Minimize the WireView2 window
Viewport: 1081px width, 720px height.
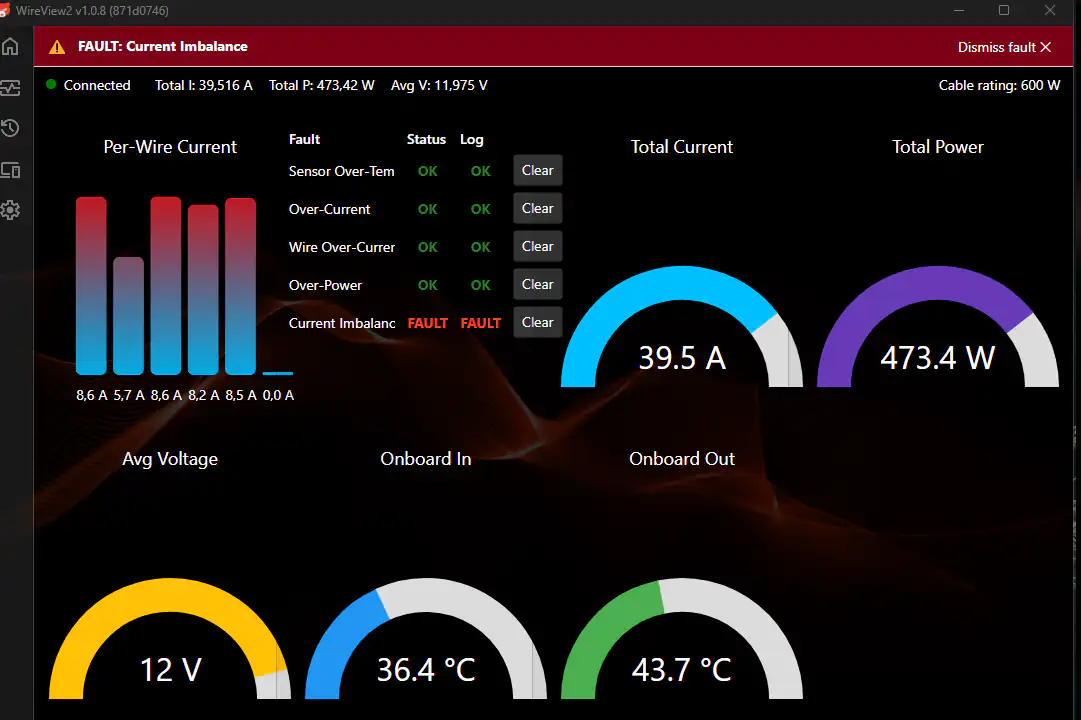[958, 10]
